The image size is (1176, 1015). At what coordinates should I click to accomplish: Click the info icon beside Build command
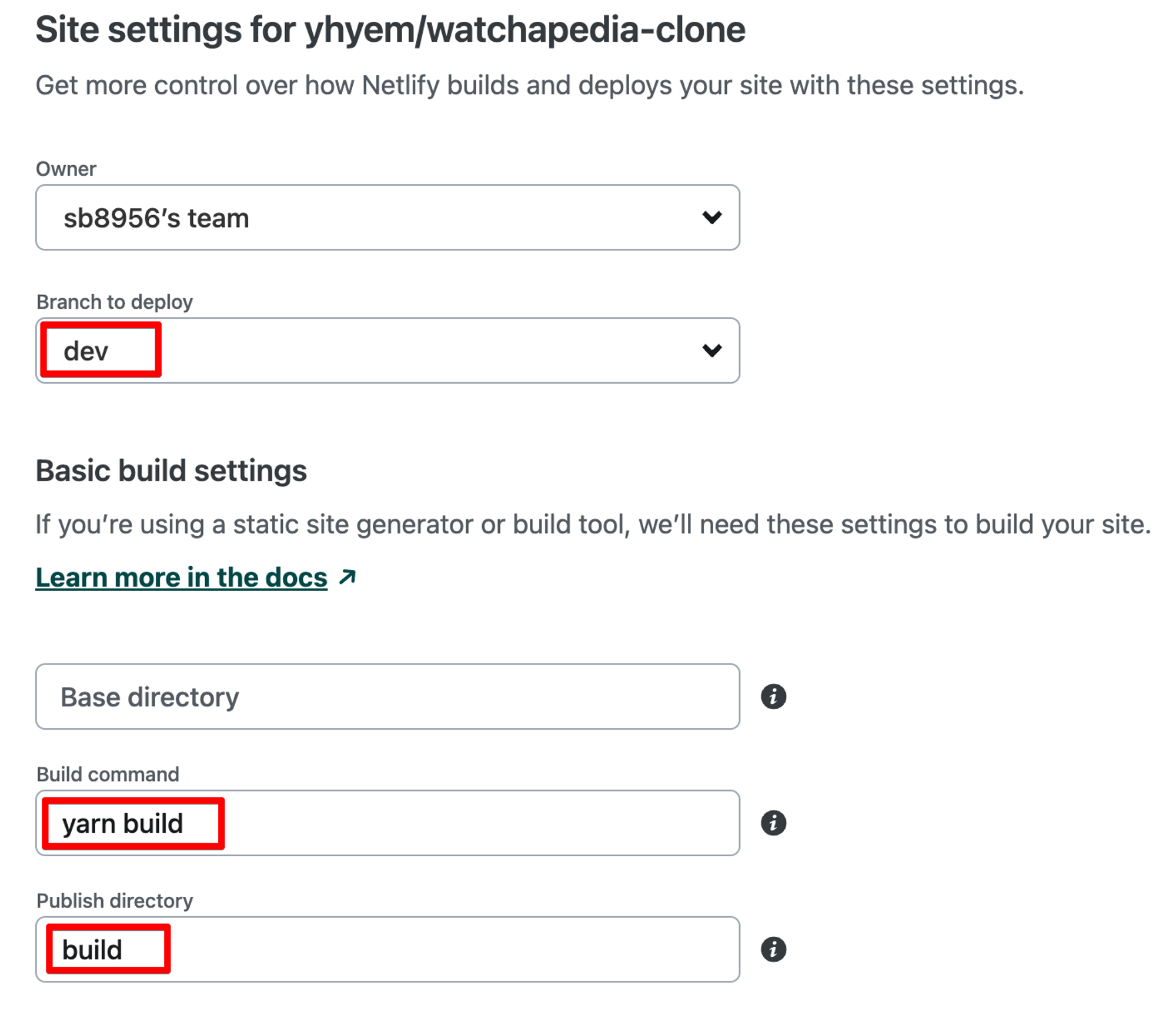click(x=773, y=823)
